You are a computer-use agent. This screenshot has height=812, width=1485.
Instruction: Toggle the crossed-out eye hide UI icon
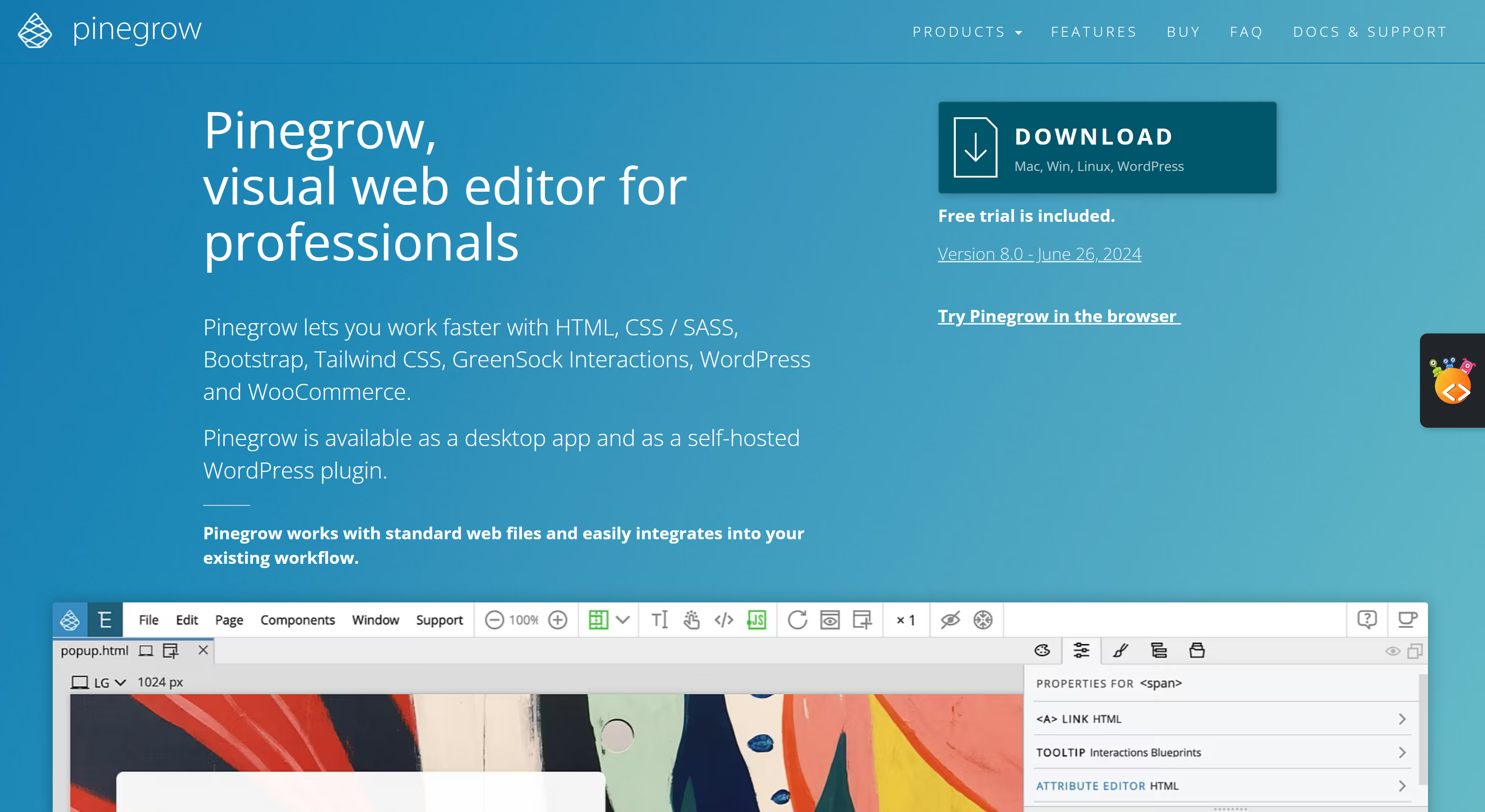[950, 620]
